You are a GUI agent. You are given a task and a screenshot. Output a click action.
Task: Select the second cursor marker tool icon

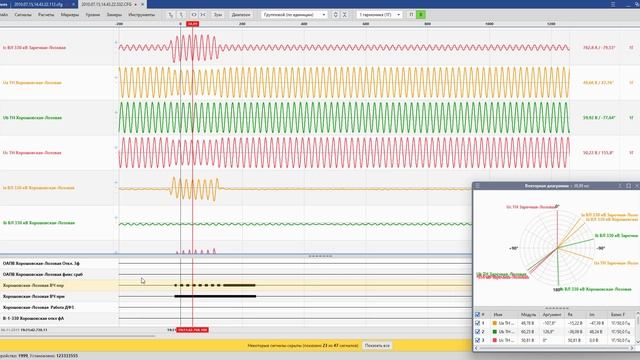click(181, 15)
